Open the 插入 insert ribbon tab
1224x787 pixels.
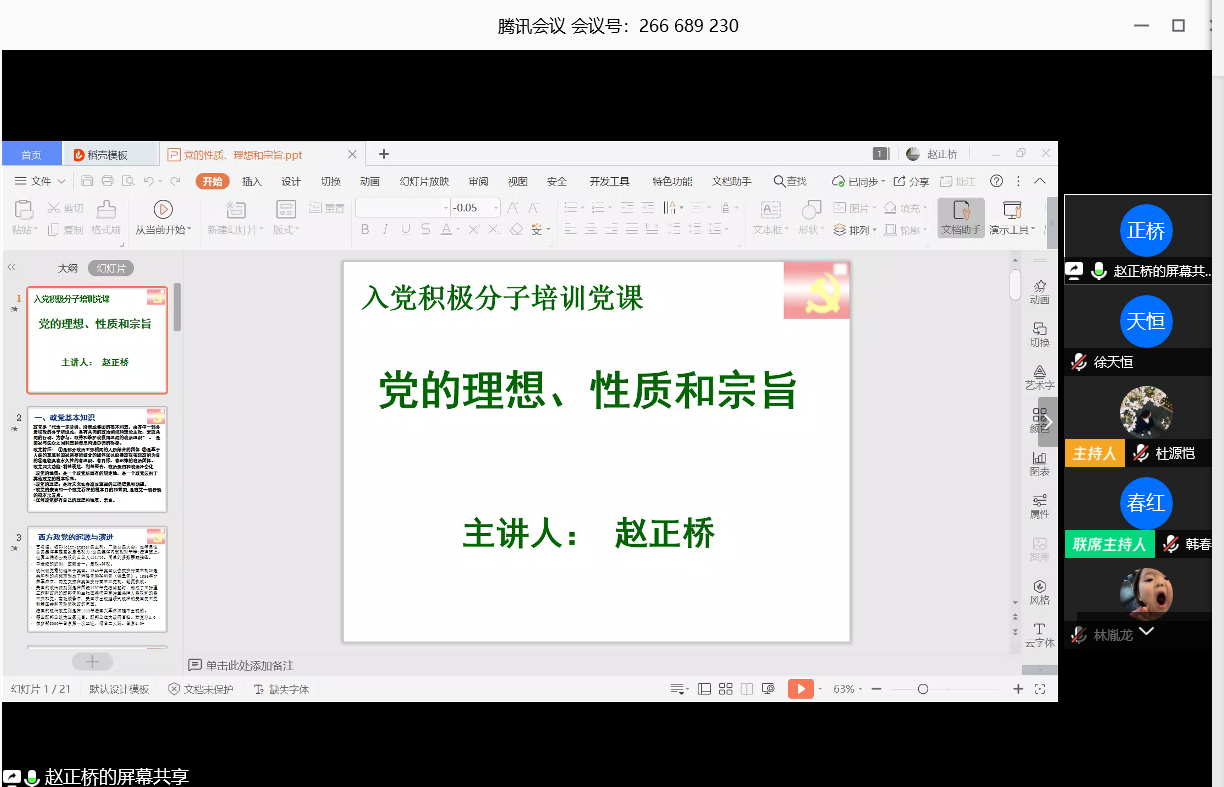[252, 181]
